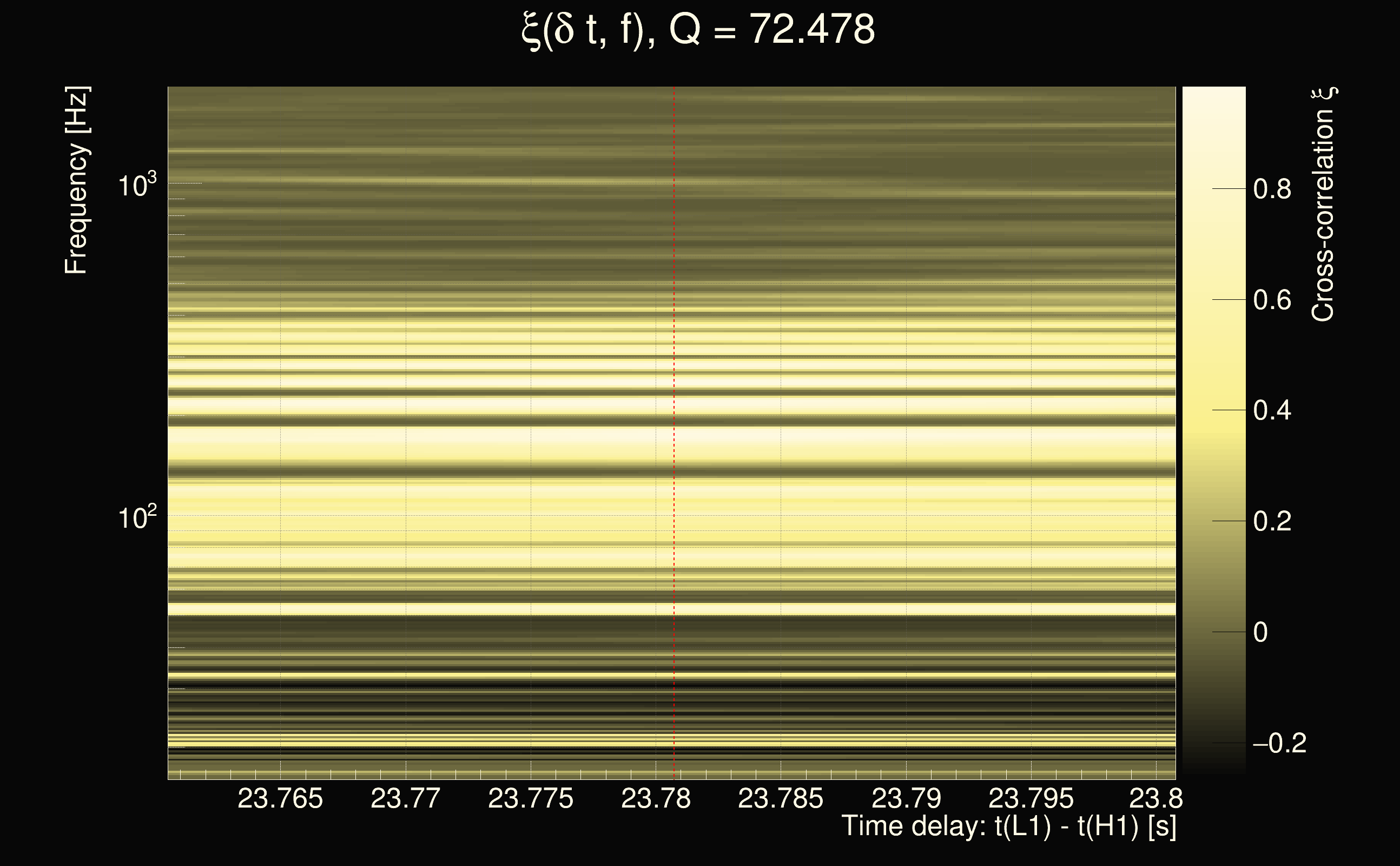Select the 0.8 color bar tick label
This screenshot has width=1400, height=866.
pyautogui.click(x=1272, y=189)
